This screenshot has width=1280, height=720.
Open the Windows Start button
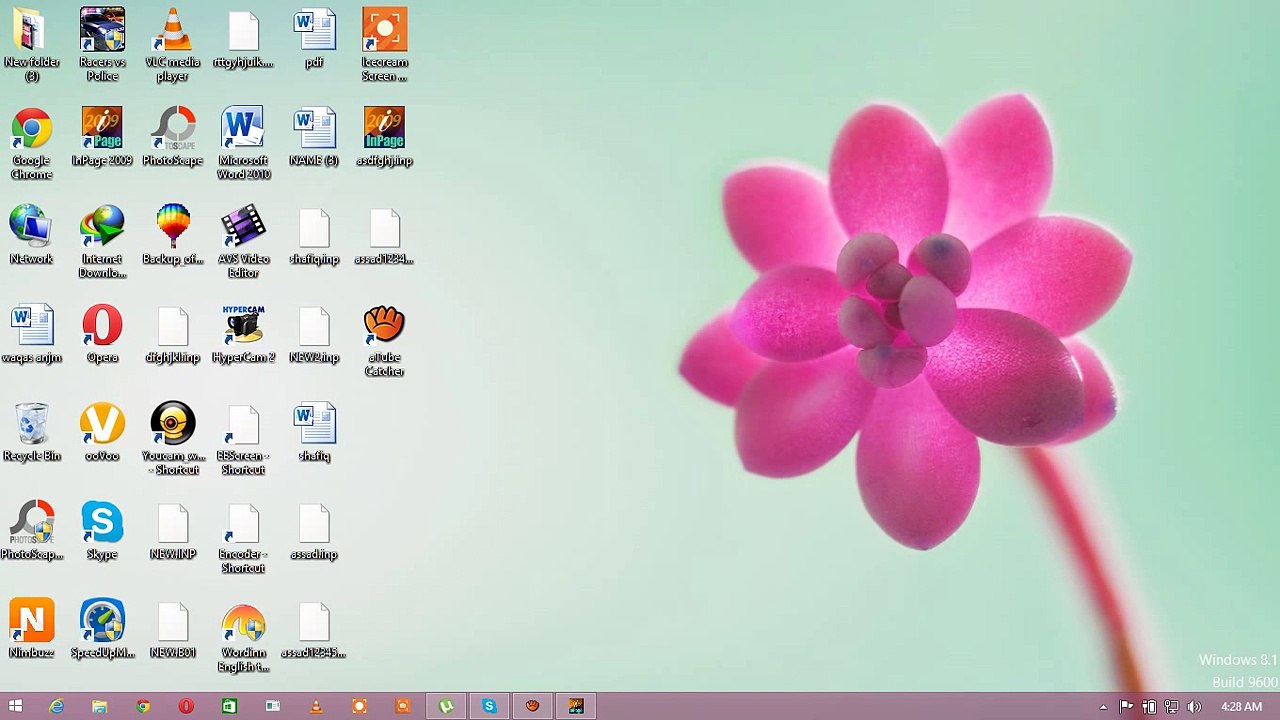15,706
